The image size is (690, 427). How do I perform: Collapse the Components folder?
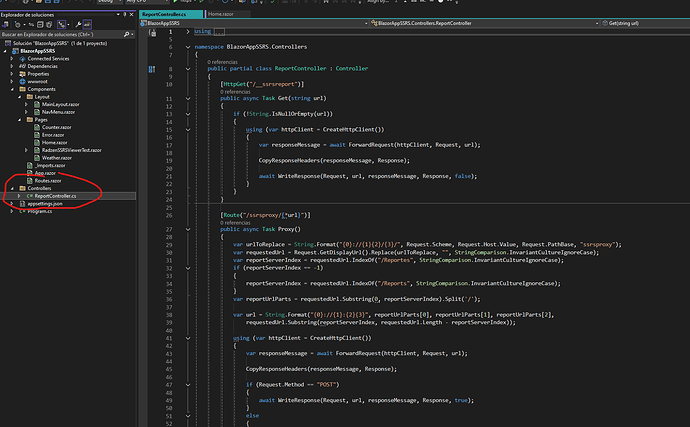[x=12, y=89]
